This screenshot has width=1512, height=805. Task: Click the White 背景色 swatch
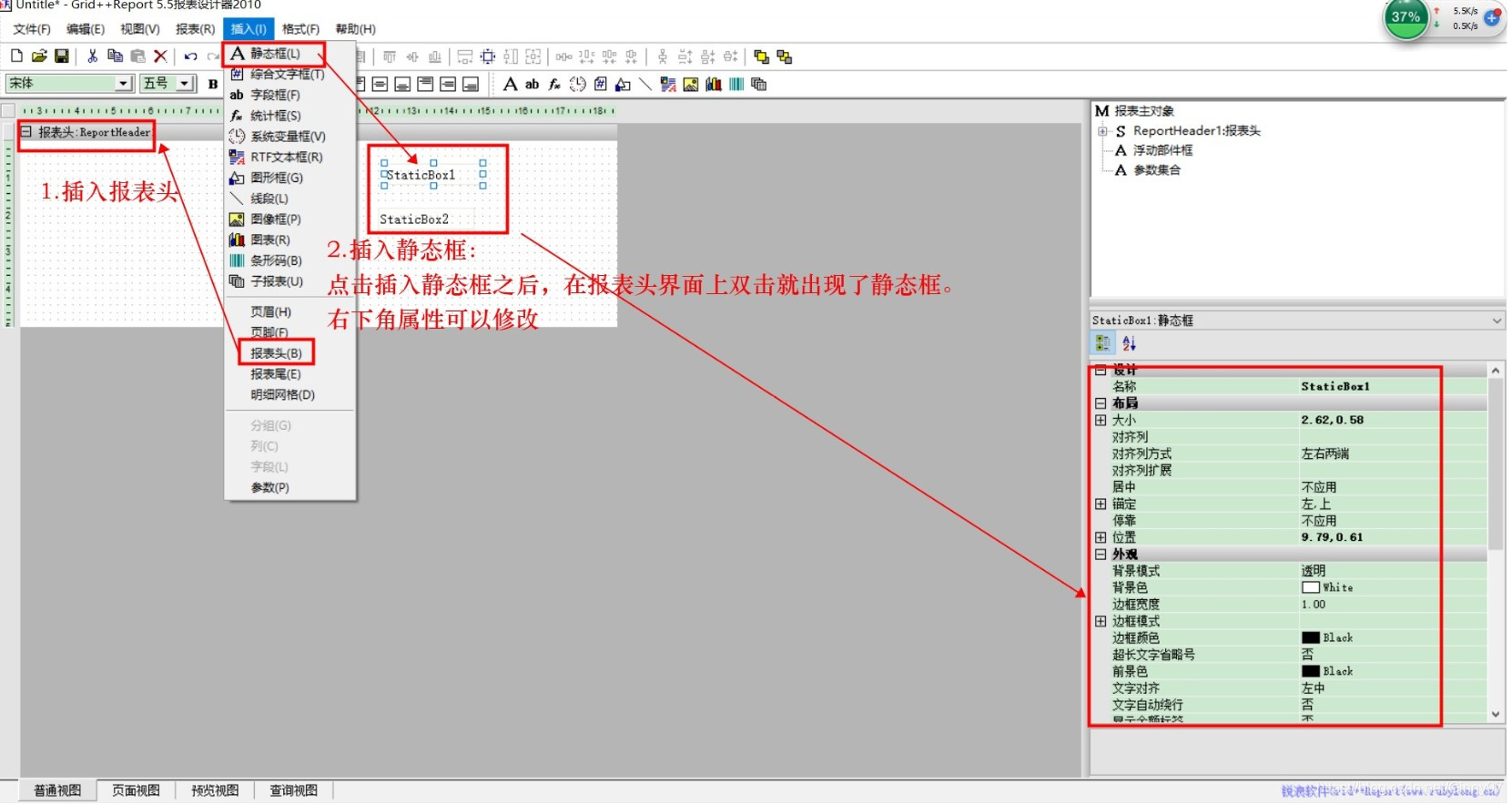coord(1312,588)
